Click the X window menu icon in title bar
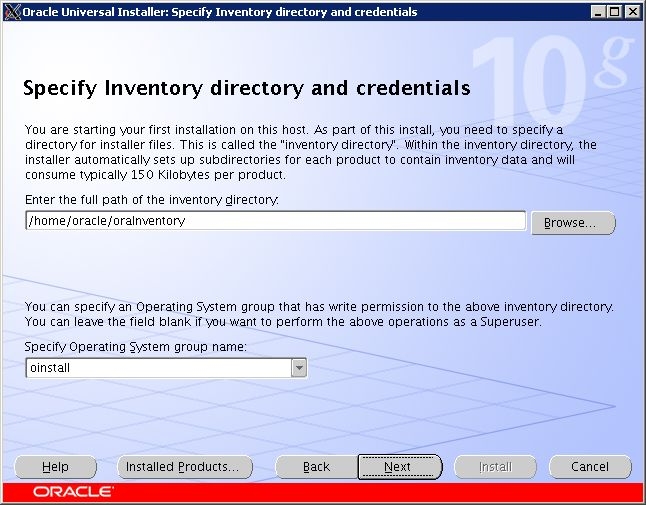The width and height of the screenshot is (646, 505). (x=11, y=12)
